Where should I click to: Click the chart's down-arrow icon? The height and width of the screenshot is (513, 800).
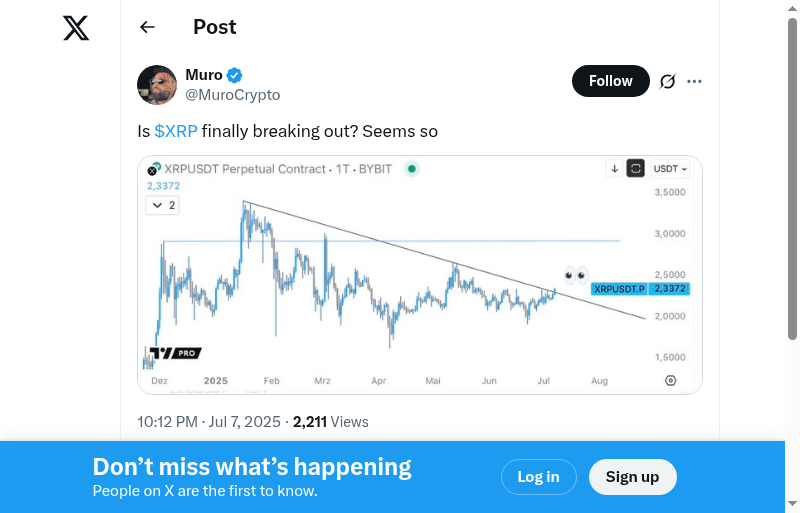614,169
